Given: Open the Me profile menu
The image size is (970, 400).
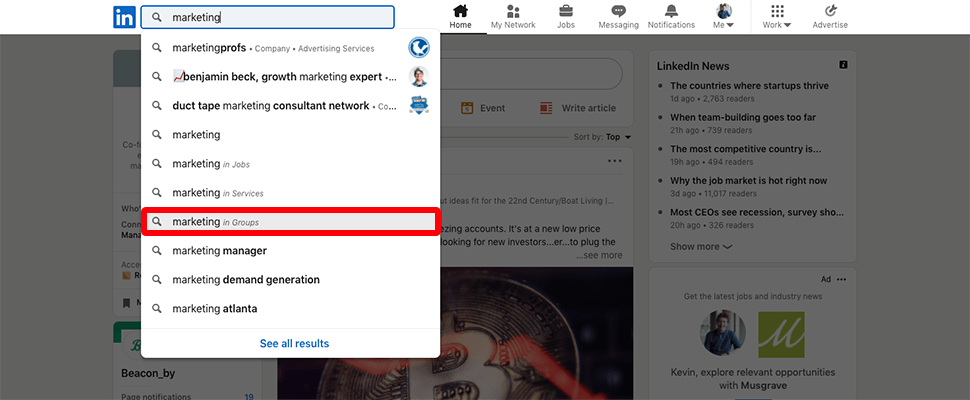Looking at the screenshot, I should (x=724, y=17).
